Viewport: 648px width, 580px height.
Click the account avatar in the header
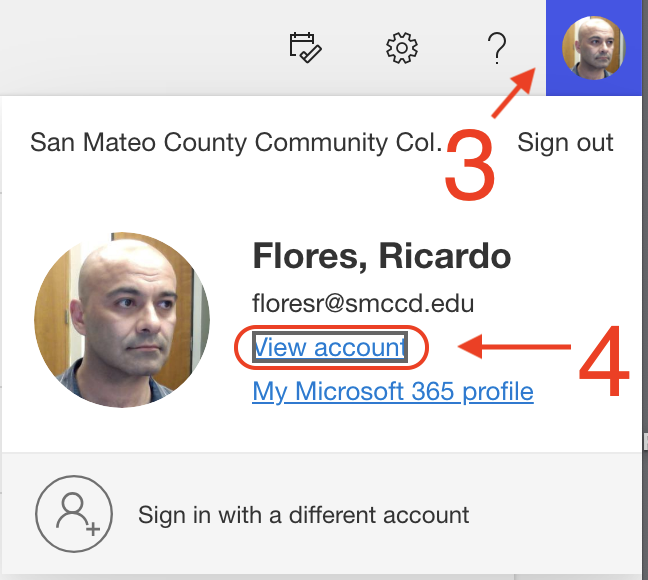click(x=596, y=48)
